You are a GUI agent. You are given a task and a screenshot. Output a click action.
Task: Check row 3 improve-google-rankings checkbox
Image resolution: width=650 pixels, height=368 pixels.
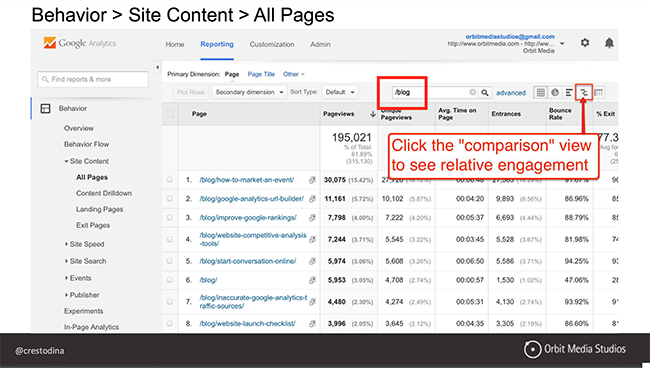(170, 218)
